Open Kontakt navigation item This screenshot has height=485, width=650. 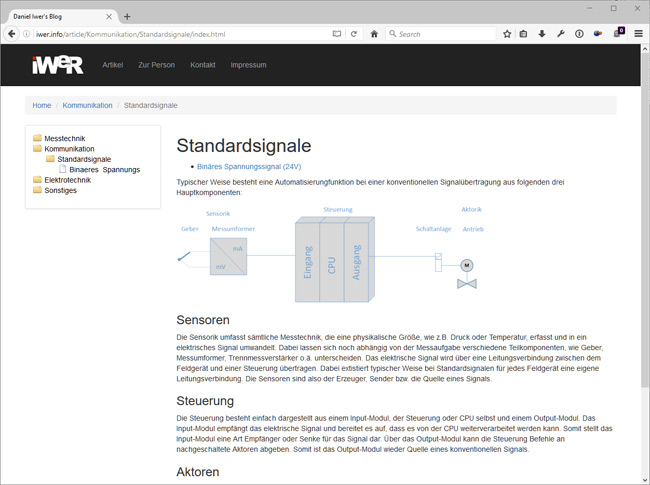(203, 65)
